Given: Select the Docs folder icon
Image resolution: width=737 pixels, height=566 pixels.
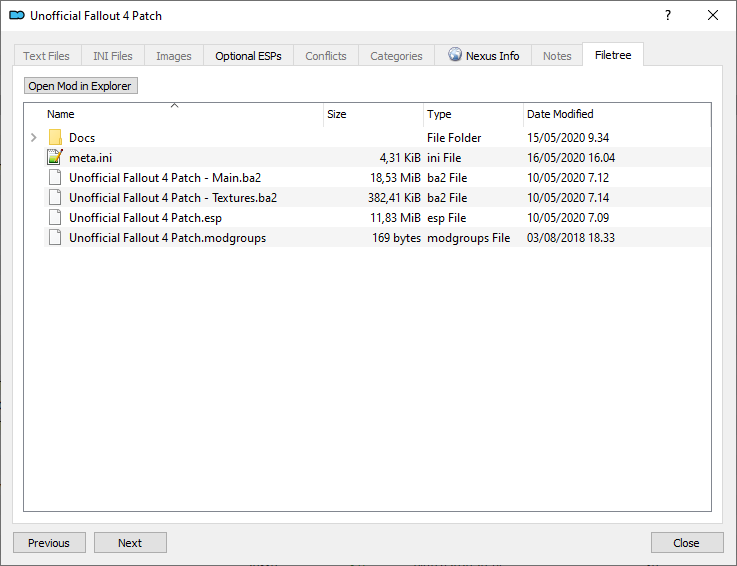Looking at the screenshot, I should (55, 137).
